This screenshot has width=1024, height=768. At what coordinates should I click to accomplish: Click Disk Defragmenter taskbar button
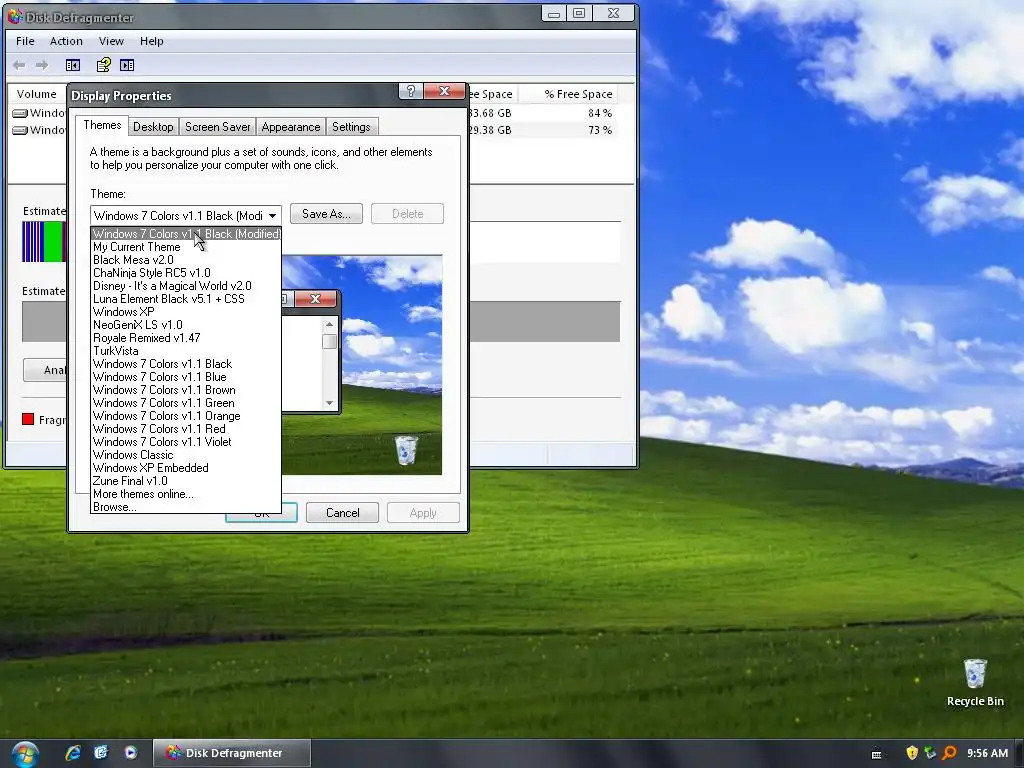(x=232, y=753)
